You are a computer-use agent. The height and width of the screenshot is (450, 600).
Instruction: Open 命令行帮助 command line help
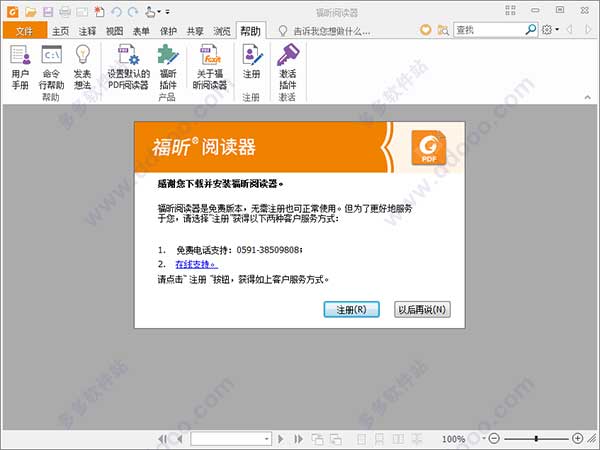pos(51,67)
